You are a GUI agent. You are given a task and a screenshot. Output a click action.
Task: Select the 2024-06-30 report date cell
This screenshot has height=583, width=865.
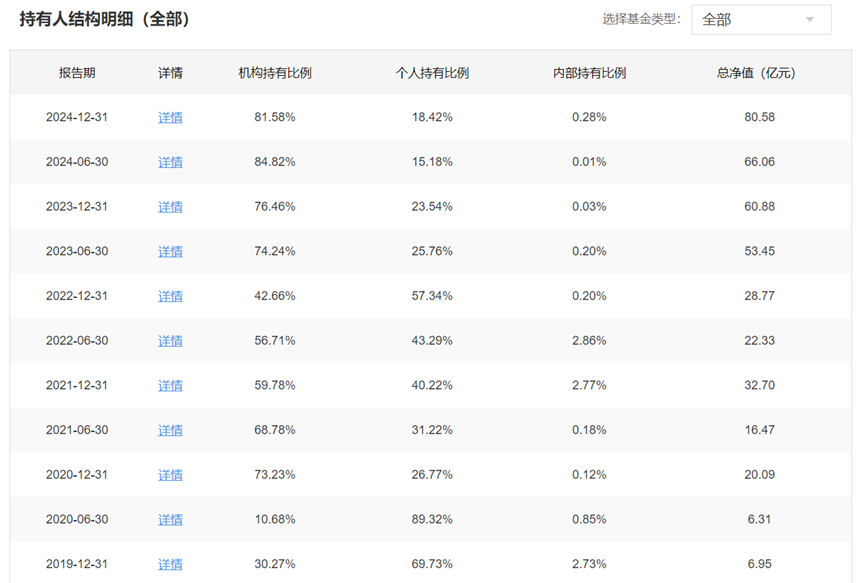tap(77, 162)
